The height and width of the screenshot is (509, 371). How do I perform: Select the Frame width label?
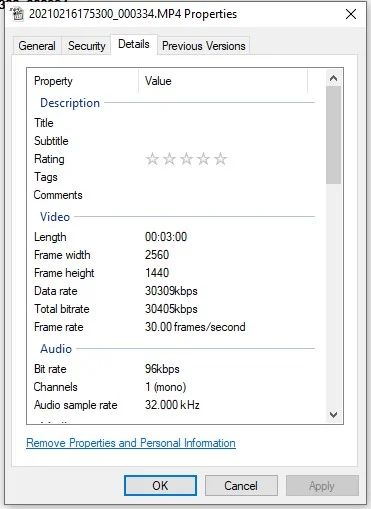(x=62, y=255)
